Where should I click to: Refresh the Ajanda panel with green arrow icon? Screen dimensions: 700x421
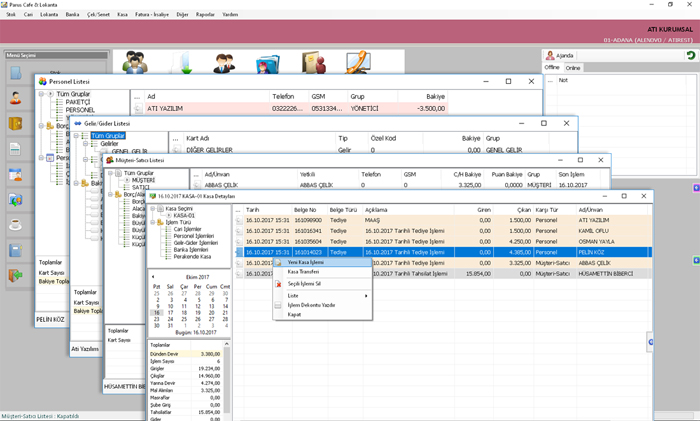click(690, 55)
